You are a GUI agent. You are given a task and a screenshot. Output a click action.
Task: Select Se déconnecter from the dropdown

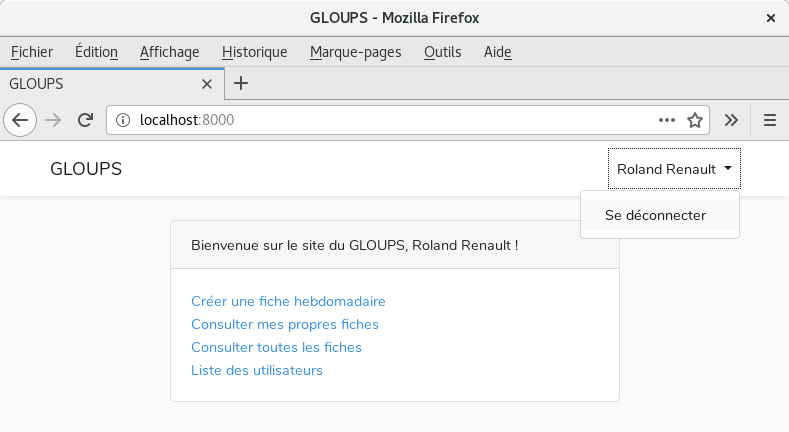[656, 215]
